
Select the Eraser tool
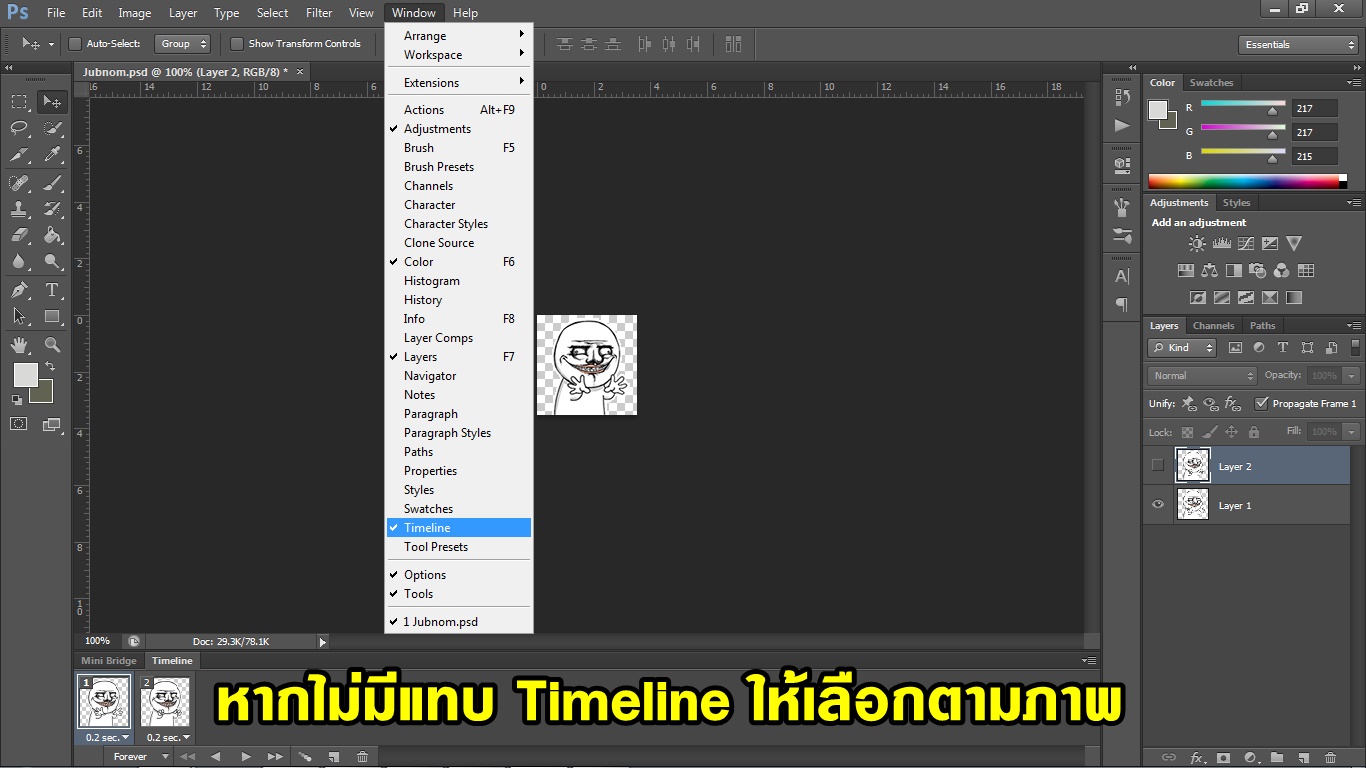(x=19, y=235)
